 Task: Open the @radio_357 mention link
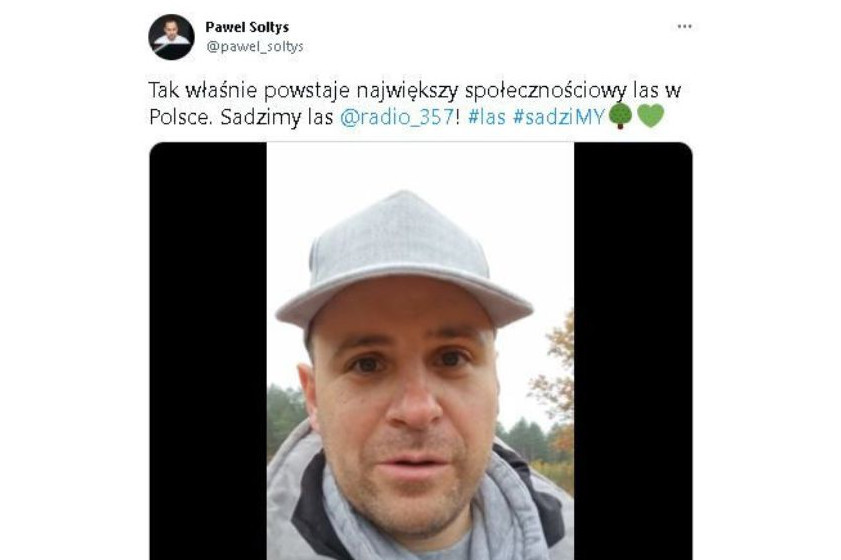coord(397,116)
